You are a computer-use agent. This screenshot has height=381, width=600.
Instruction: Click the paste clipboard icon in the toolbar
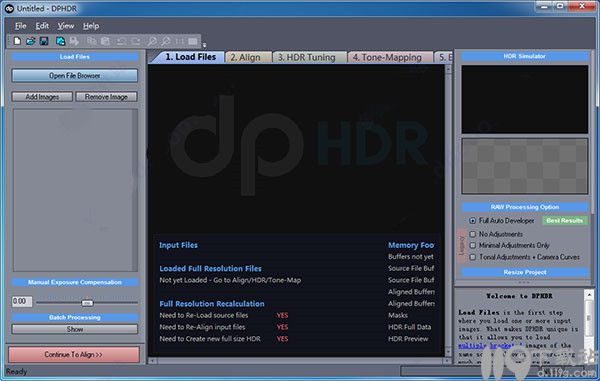coord(105,41)
